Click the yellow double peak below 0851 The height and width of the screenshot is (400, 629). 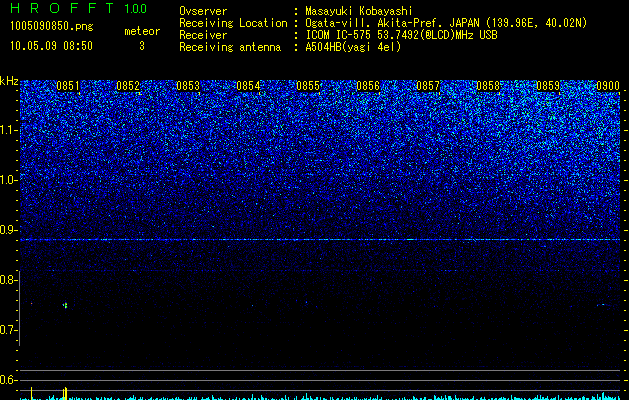click(x=65, y=393)
